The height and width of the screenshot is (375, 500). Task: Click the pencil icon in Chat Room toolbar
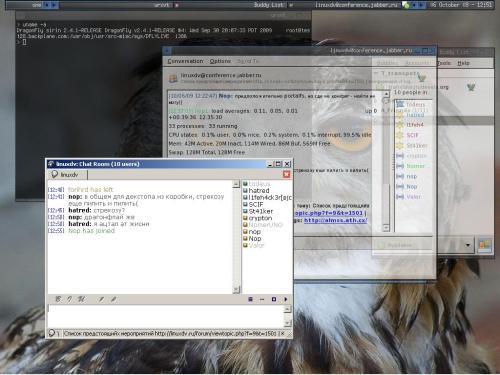coord(101,299)
